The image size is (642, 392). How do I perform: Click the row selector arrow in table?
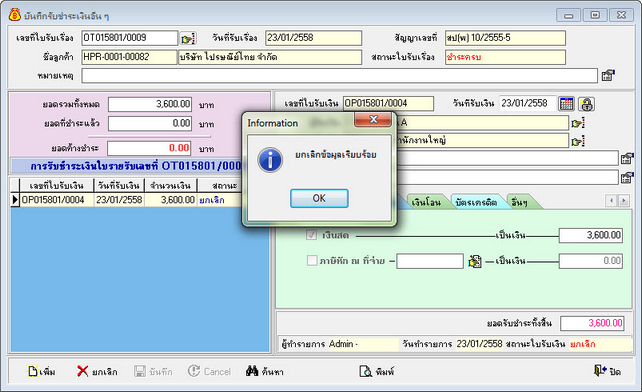point(15,200)
